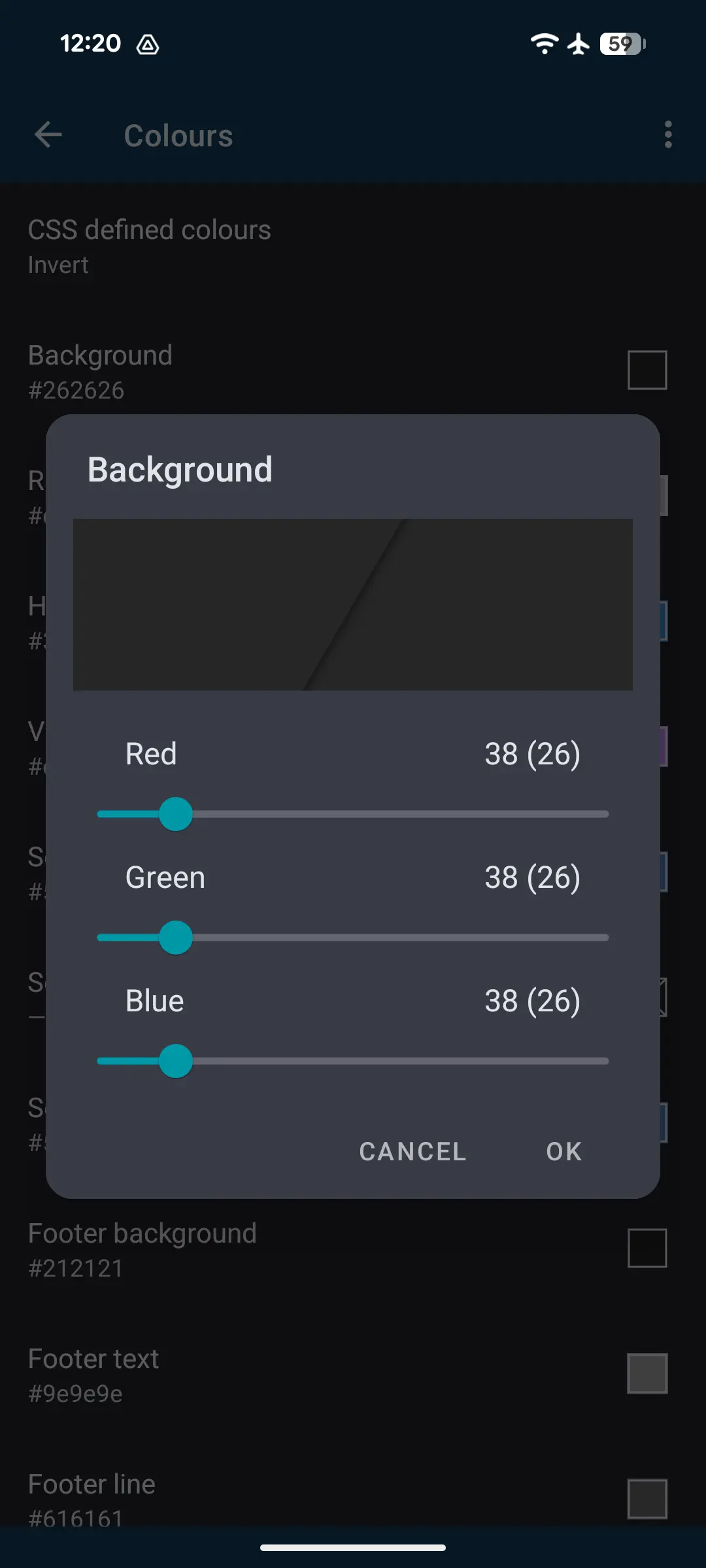Tap the back arrow icon
Image resolution: width=706 pixels, height=1568 pixels.
tap(48, 135)
